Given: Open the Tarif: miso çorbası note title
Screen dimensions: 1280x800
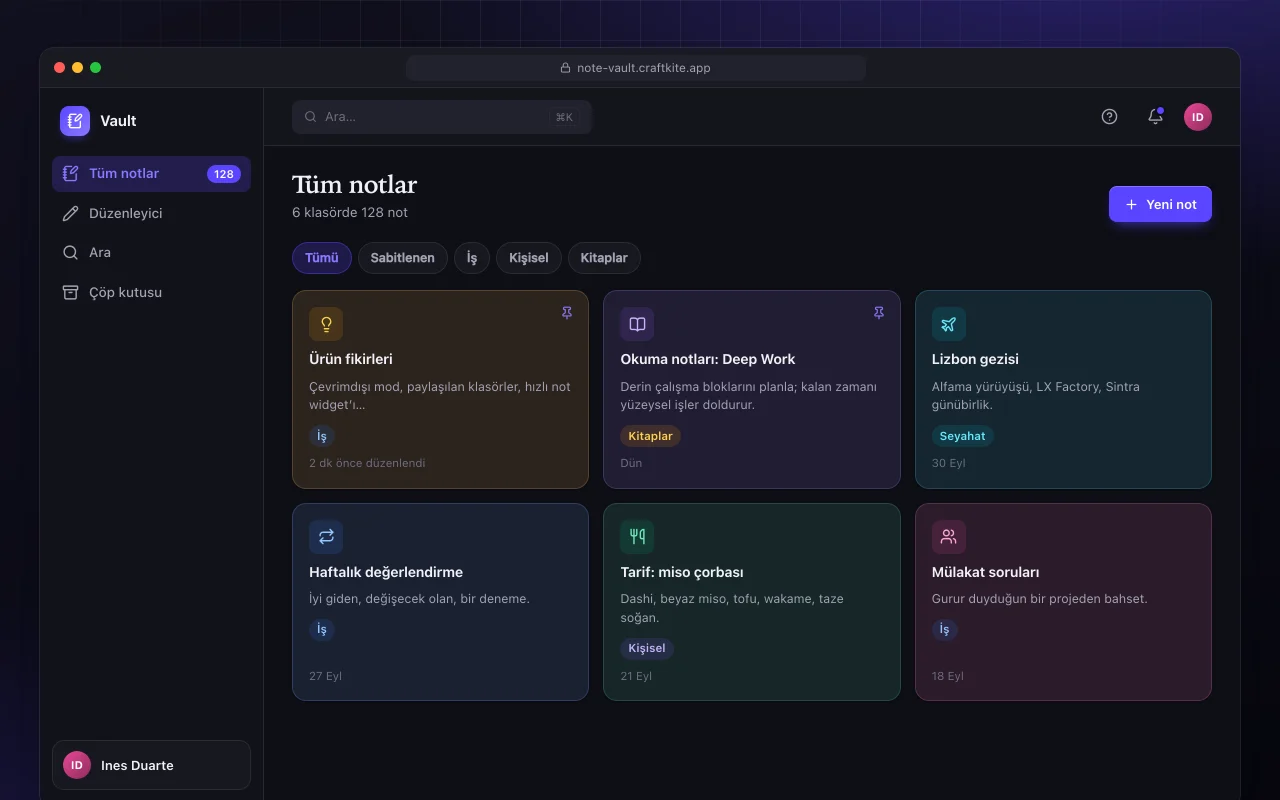Looking at the screenshot, I should click(682, 572).
